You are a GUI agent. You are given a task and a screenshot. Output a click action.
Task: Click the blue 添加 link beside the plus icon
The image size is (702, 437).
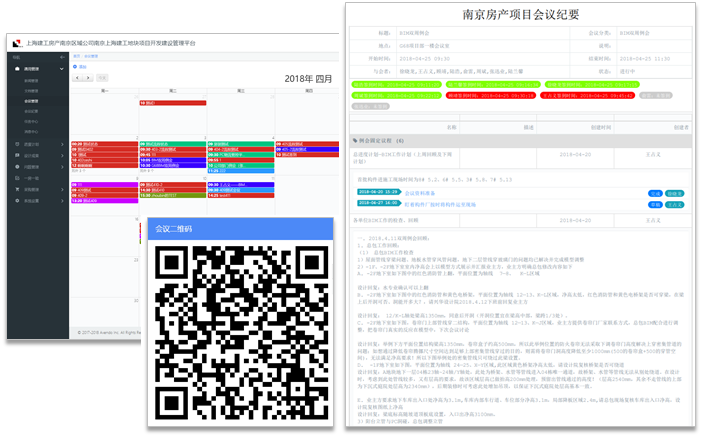point(83,67)
